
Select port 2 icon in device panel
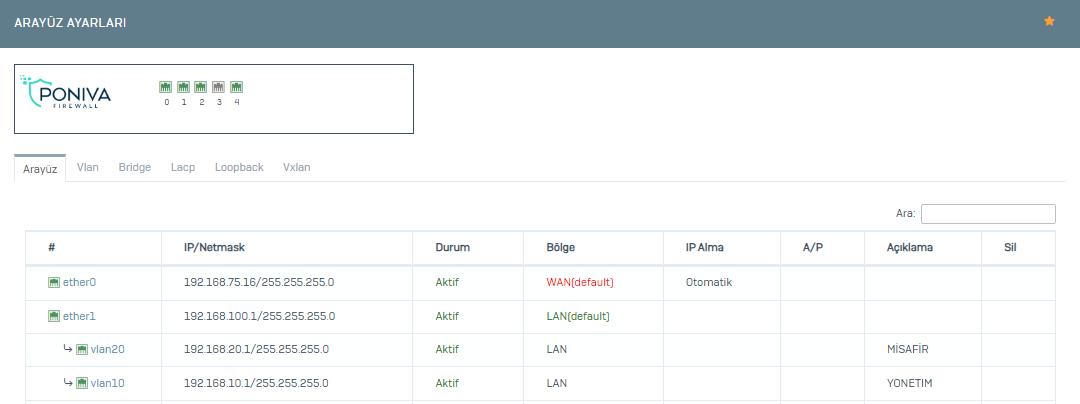[200, 87]
